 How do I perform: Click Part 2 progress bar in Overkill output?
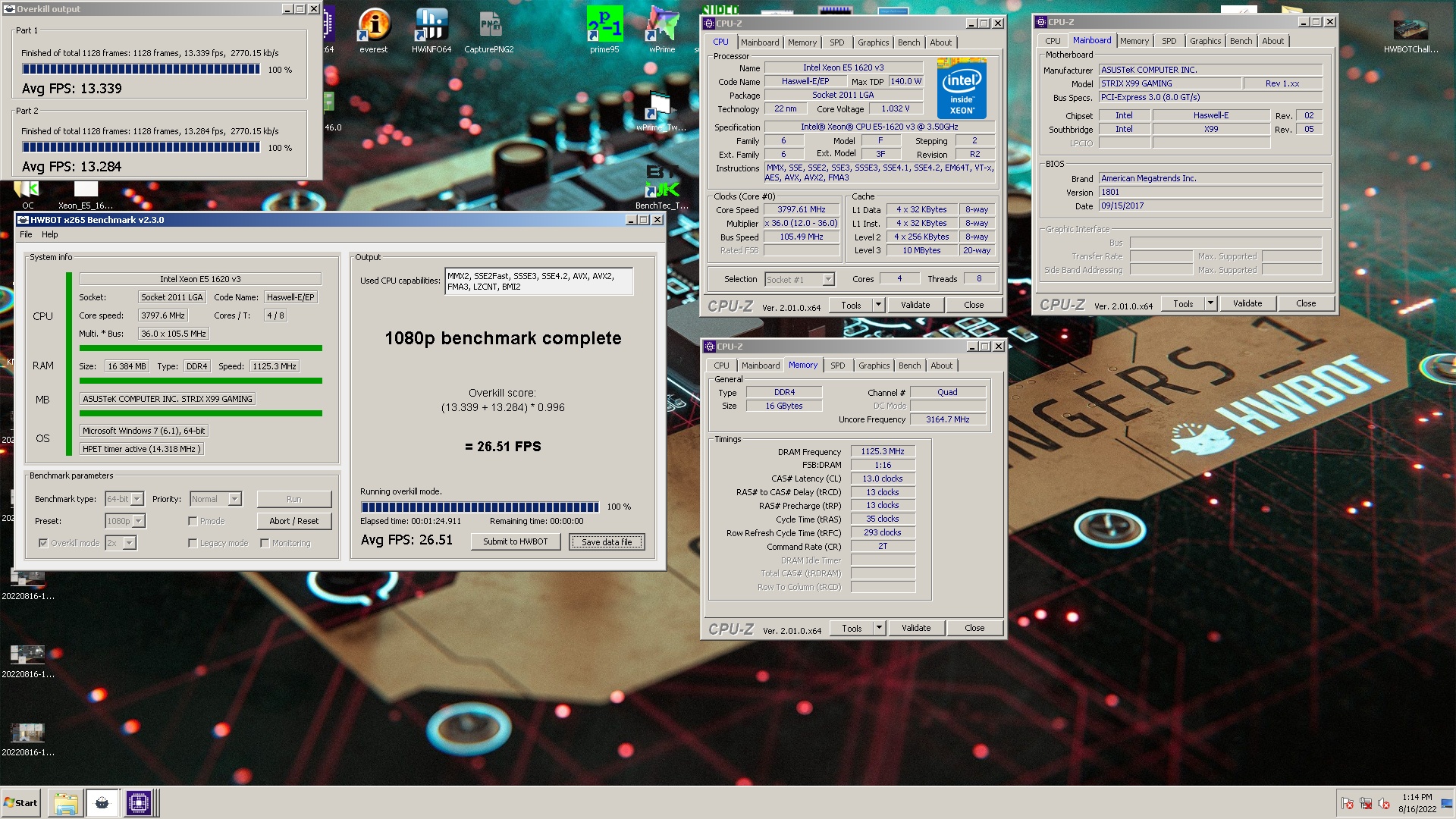[140, 147]
